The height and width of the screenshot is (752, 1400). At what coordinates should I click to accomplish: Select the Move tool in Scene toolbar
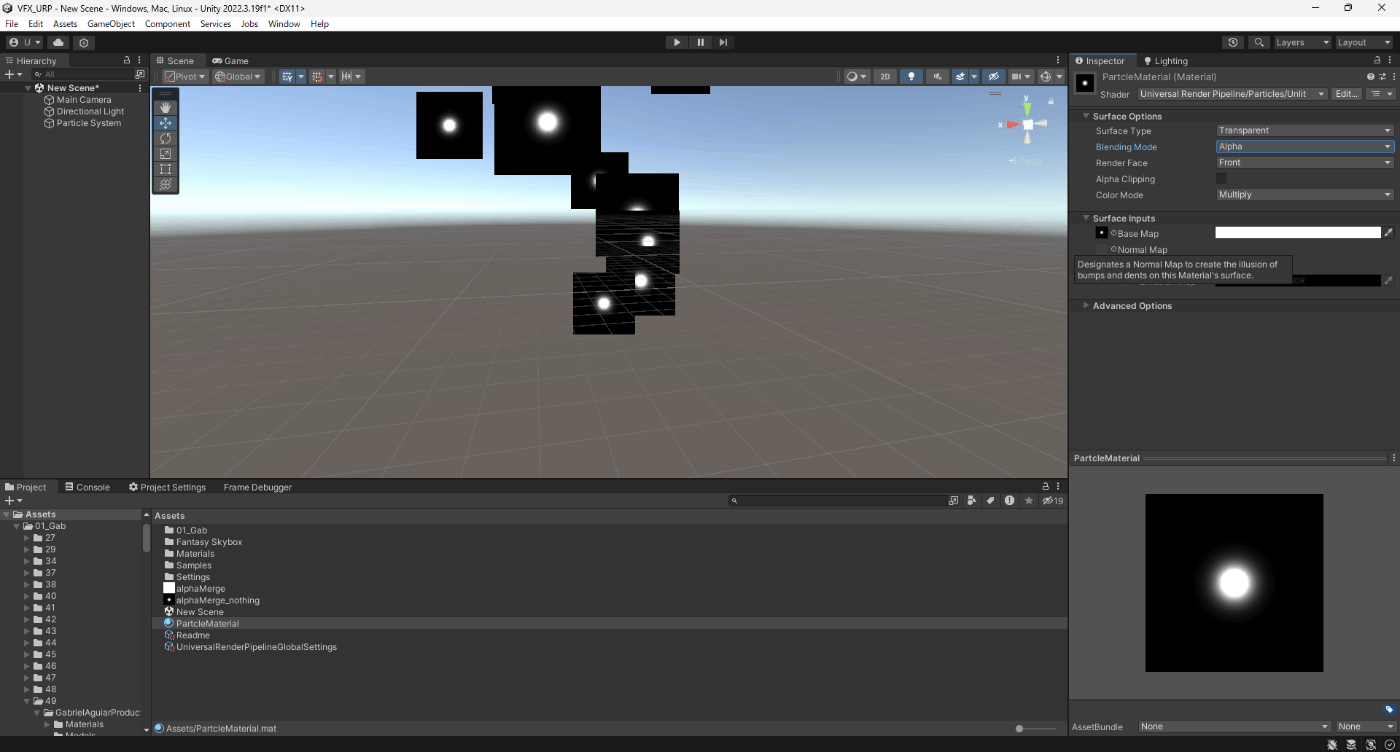coord(166,123)
